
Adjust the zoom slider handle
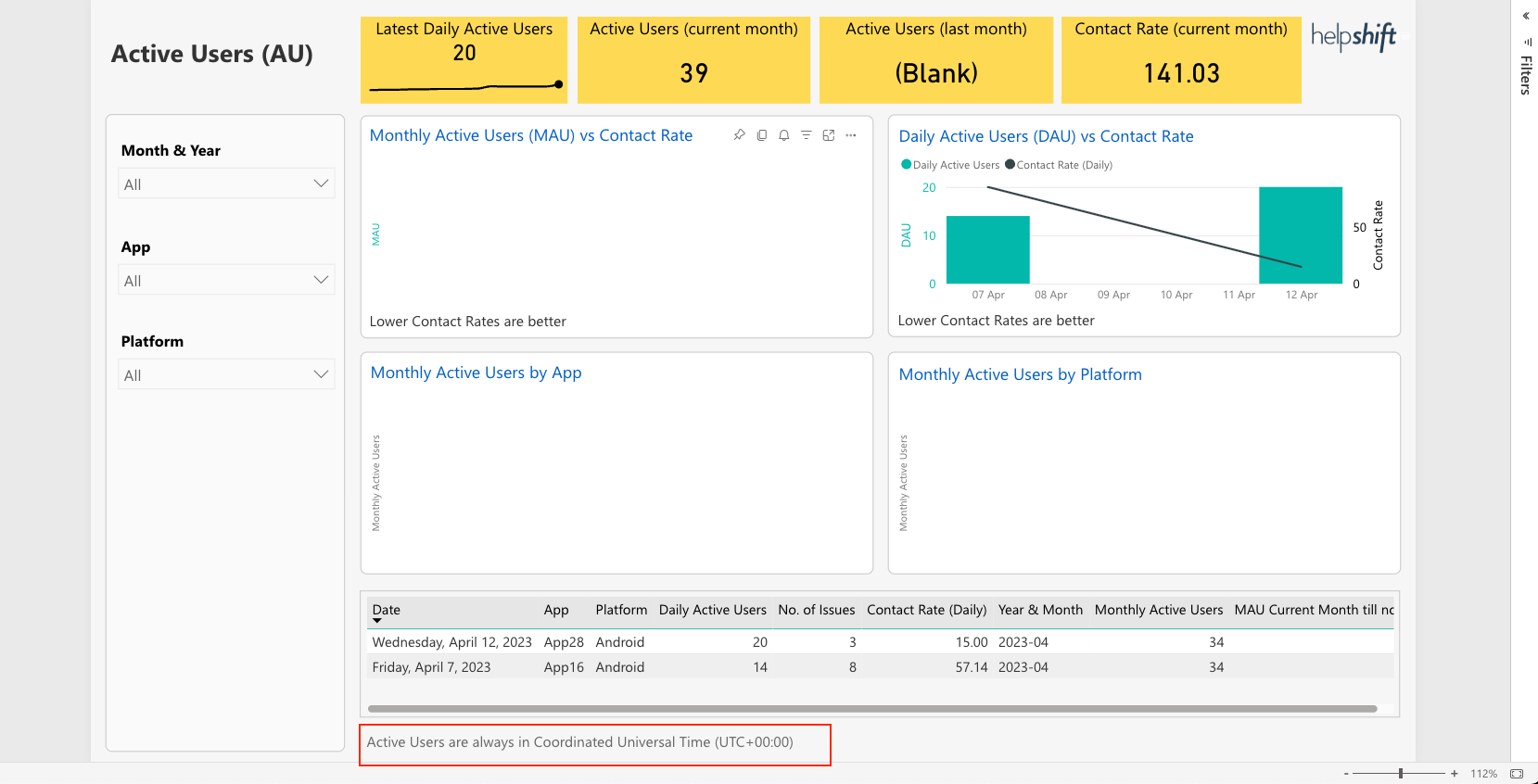point(1401,773)
